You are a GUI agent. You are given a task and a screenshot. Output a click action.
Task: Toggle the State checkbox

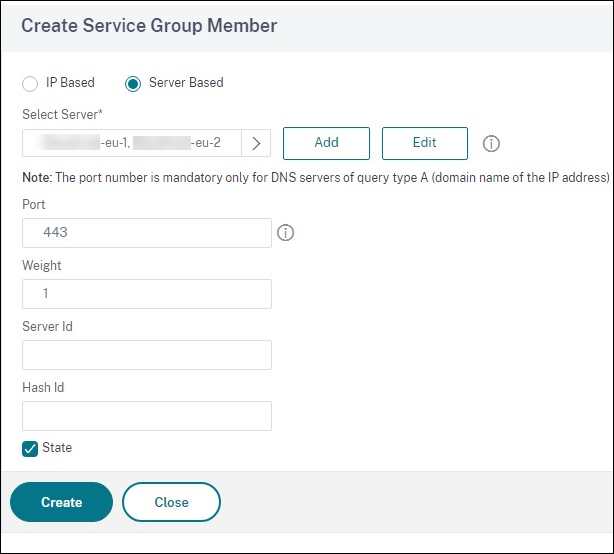point(30,449)
